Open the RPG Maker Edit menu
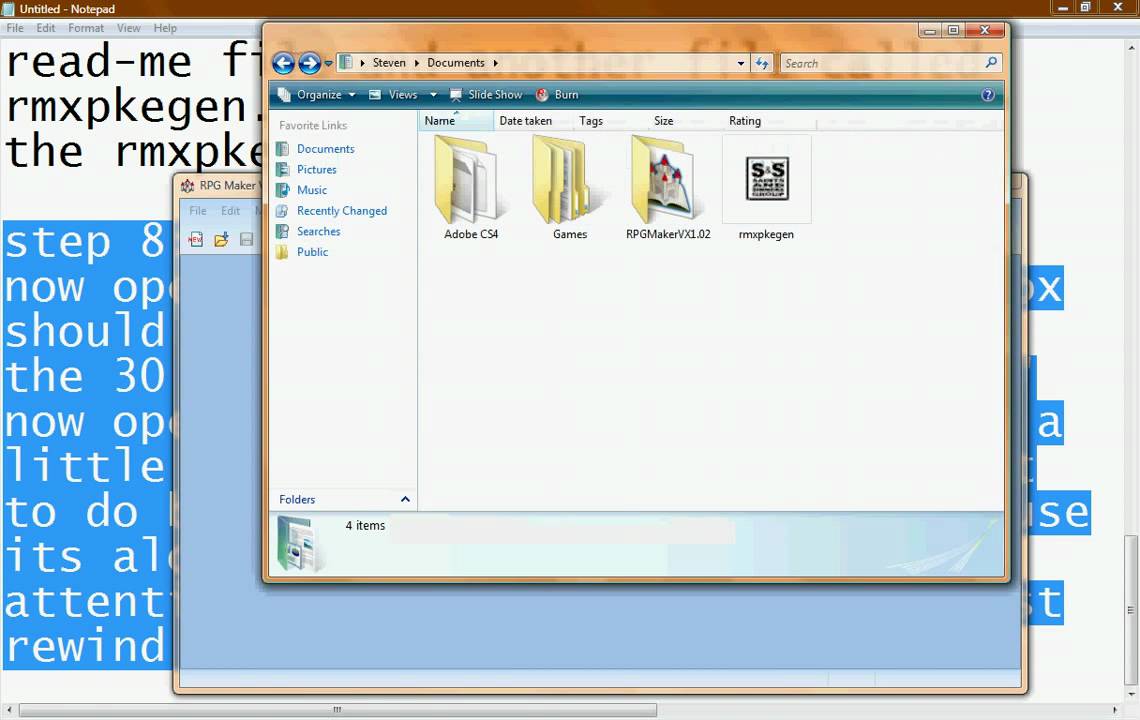 tap(230, 211)
